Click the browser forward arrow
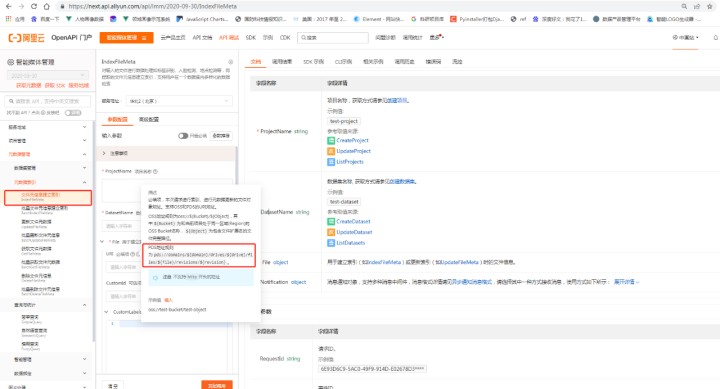This screenshot has width=720, height=389. [21, 6]
